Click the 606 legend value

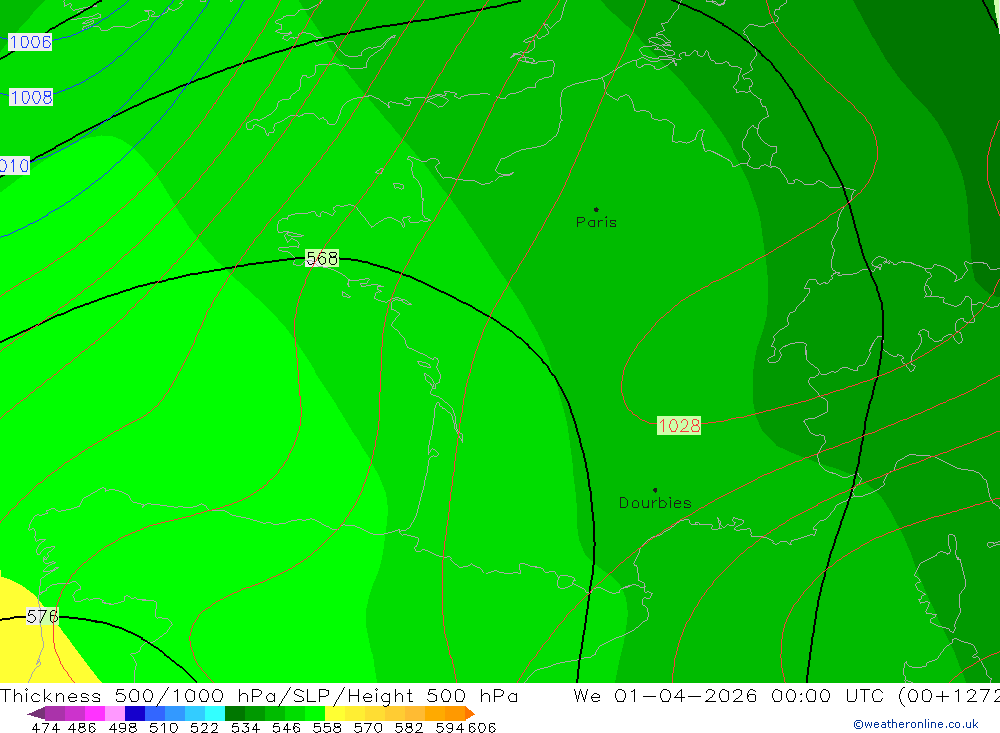pyautogui.click(x=482, y=728)
